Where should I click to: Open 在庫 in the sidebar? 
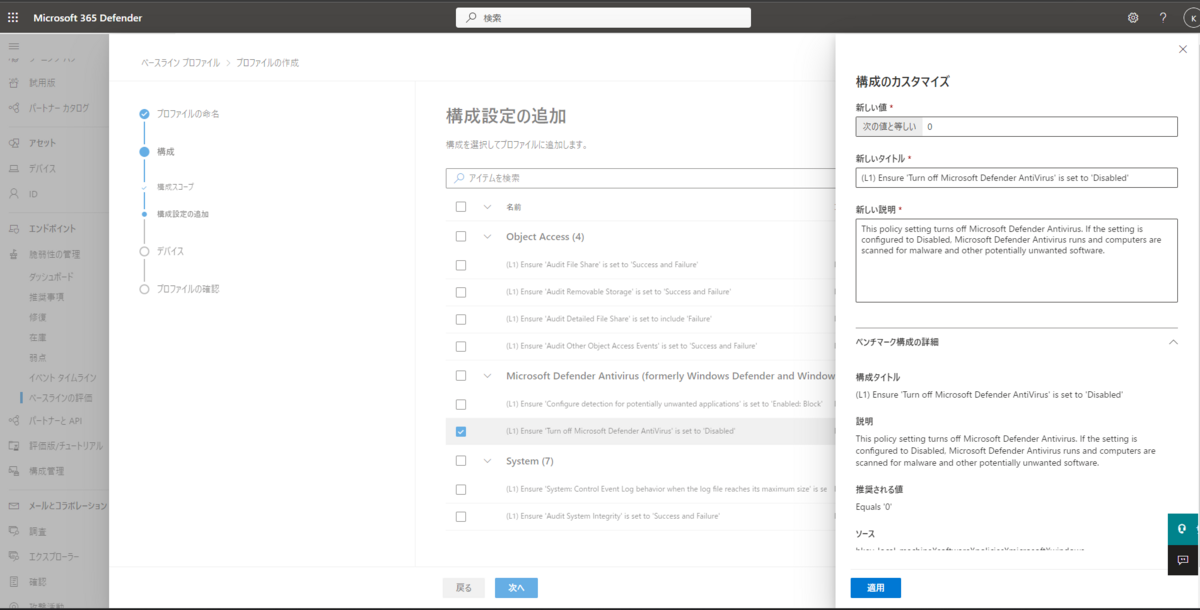pos(37,337)
